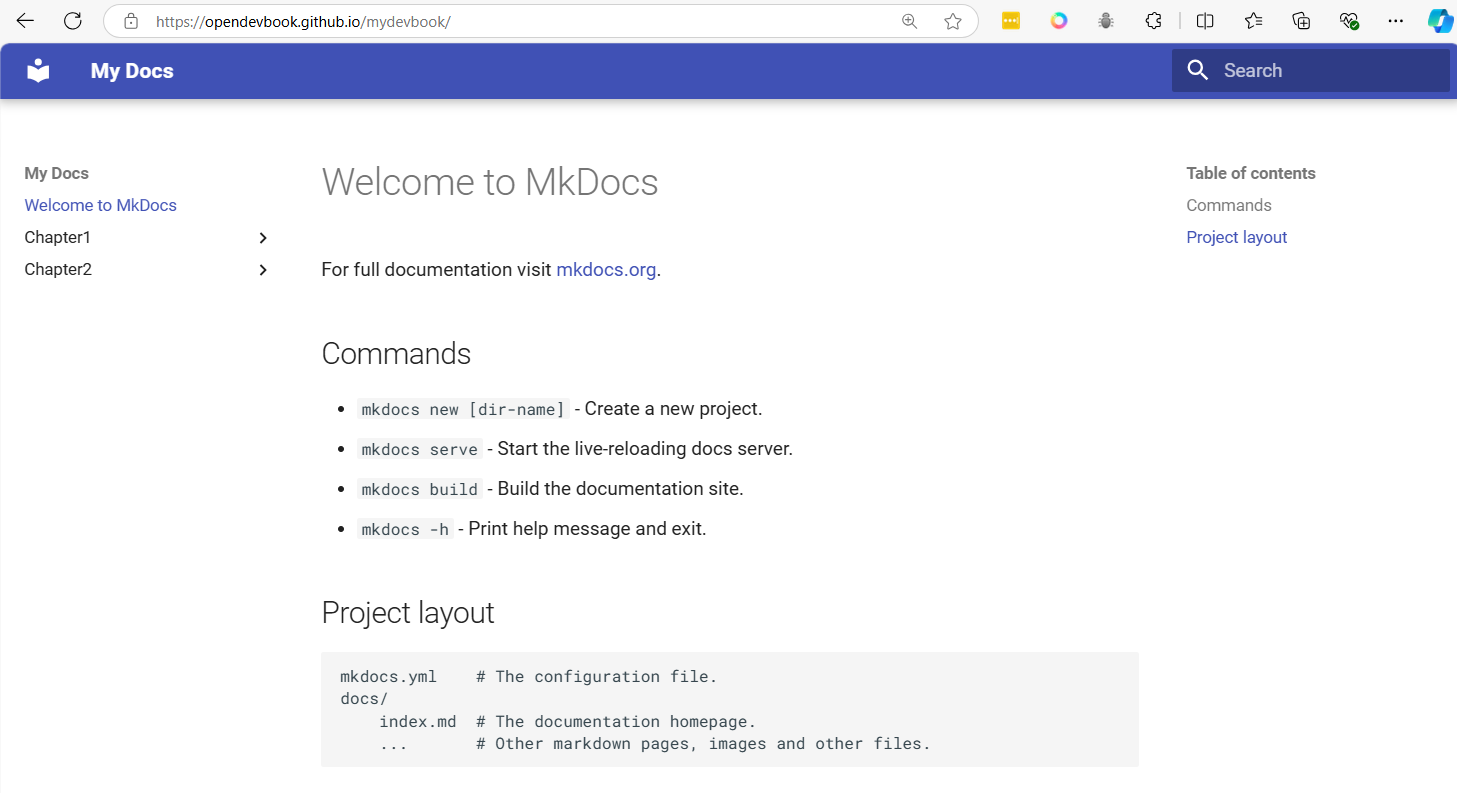Reload the page with refresh icon
Screen dimensions: 1457x793
(x=72, y=21)
